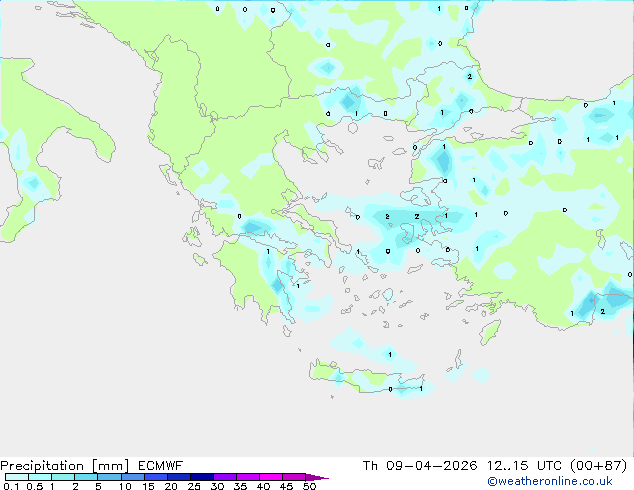This screenshot has width=634, height=490.
Task: Click the '10' legend scale label
Action: 125,486
